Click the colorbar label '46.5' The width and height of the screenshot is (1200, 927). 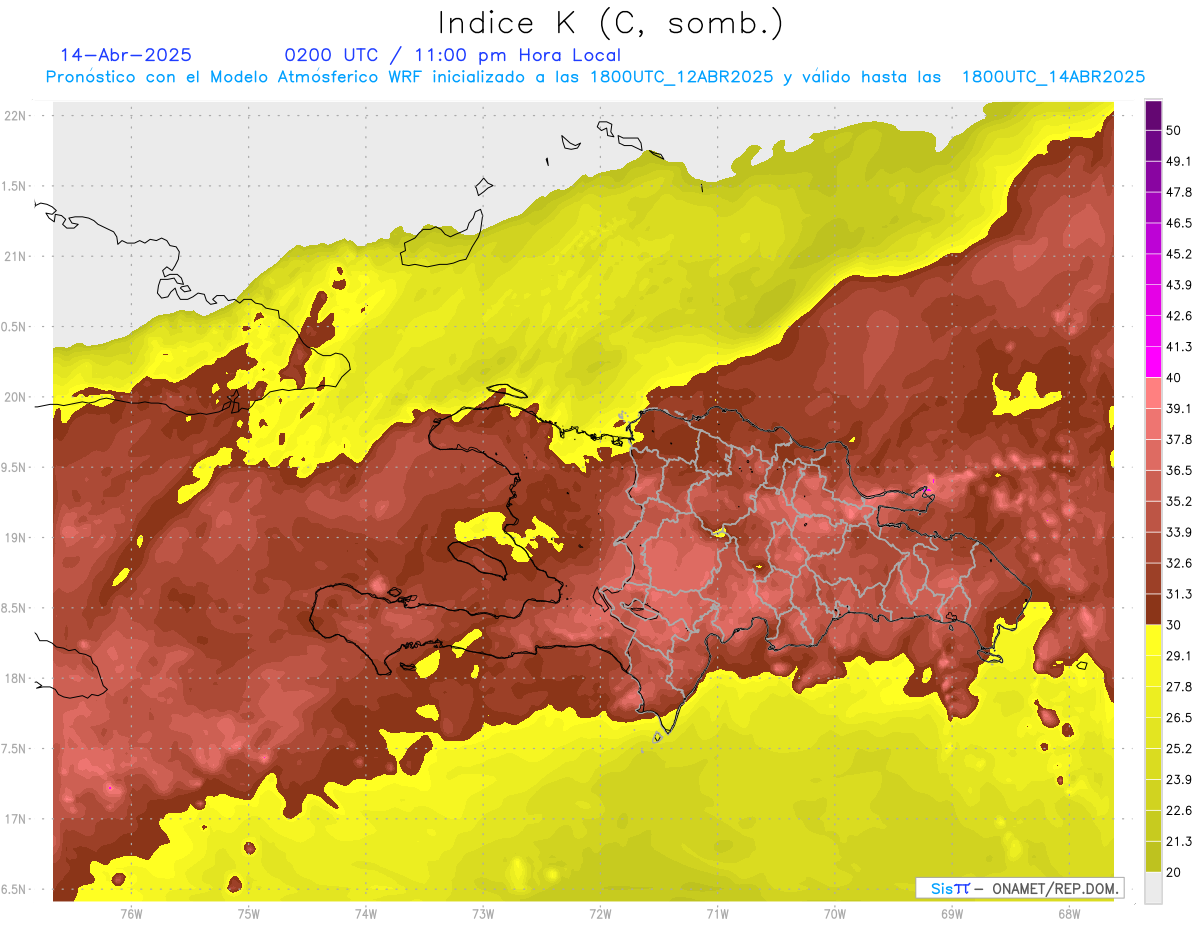(x=1179, y=223)
